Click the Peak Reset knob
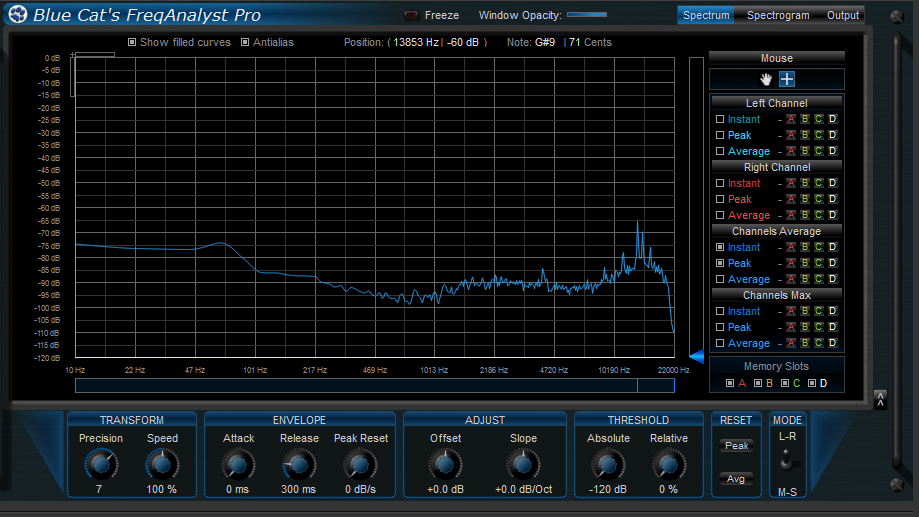This screenshot has height=517, width=919. tap(360, 465)
